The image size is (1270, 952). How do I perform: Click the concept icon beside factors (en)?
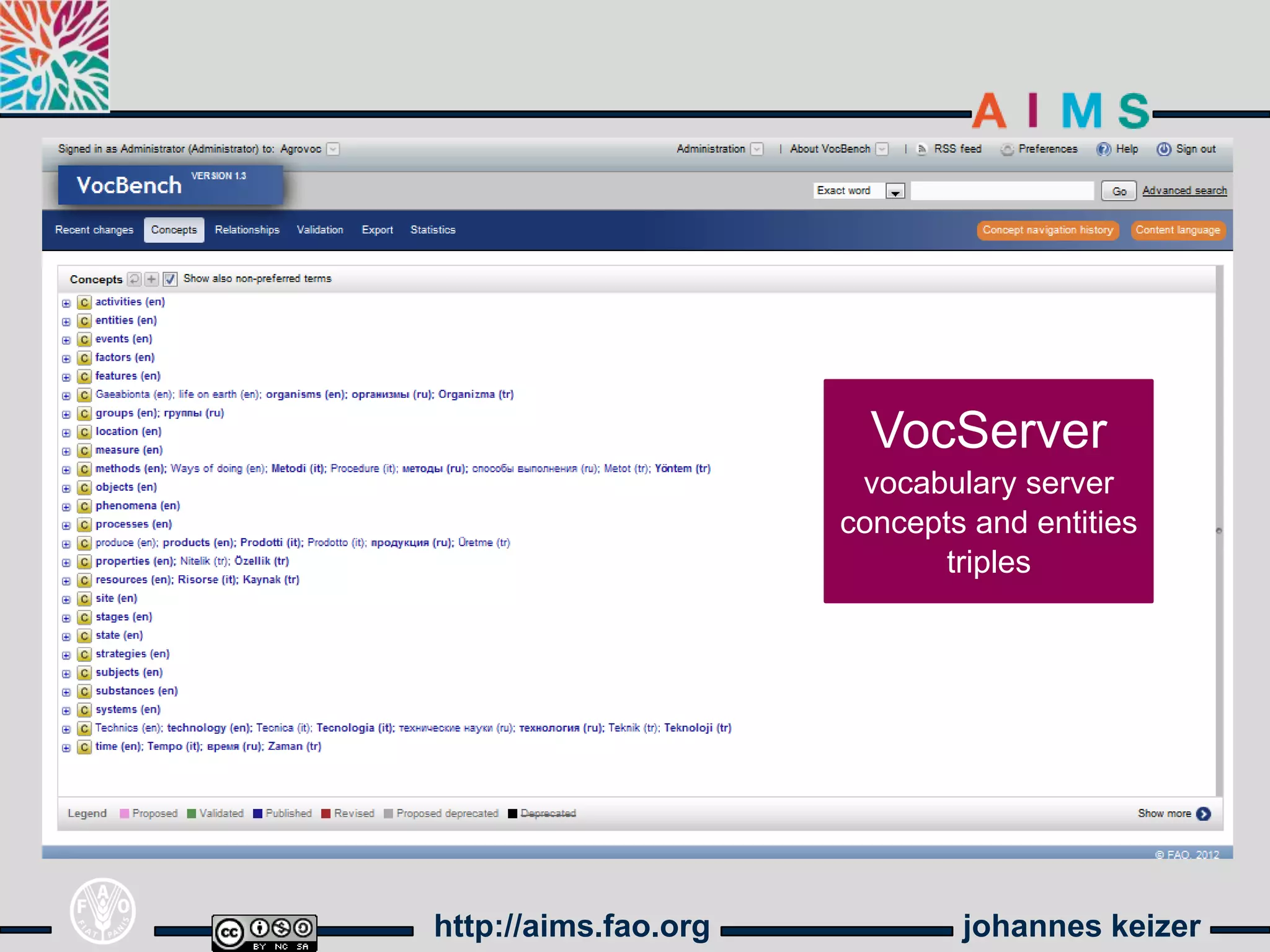click(84, 358)
